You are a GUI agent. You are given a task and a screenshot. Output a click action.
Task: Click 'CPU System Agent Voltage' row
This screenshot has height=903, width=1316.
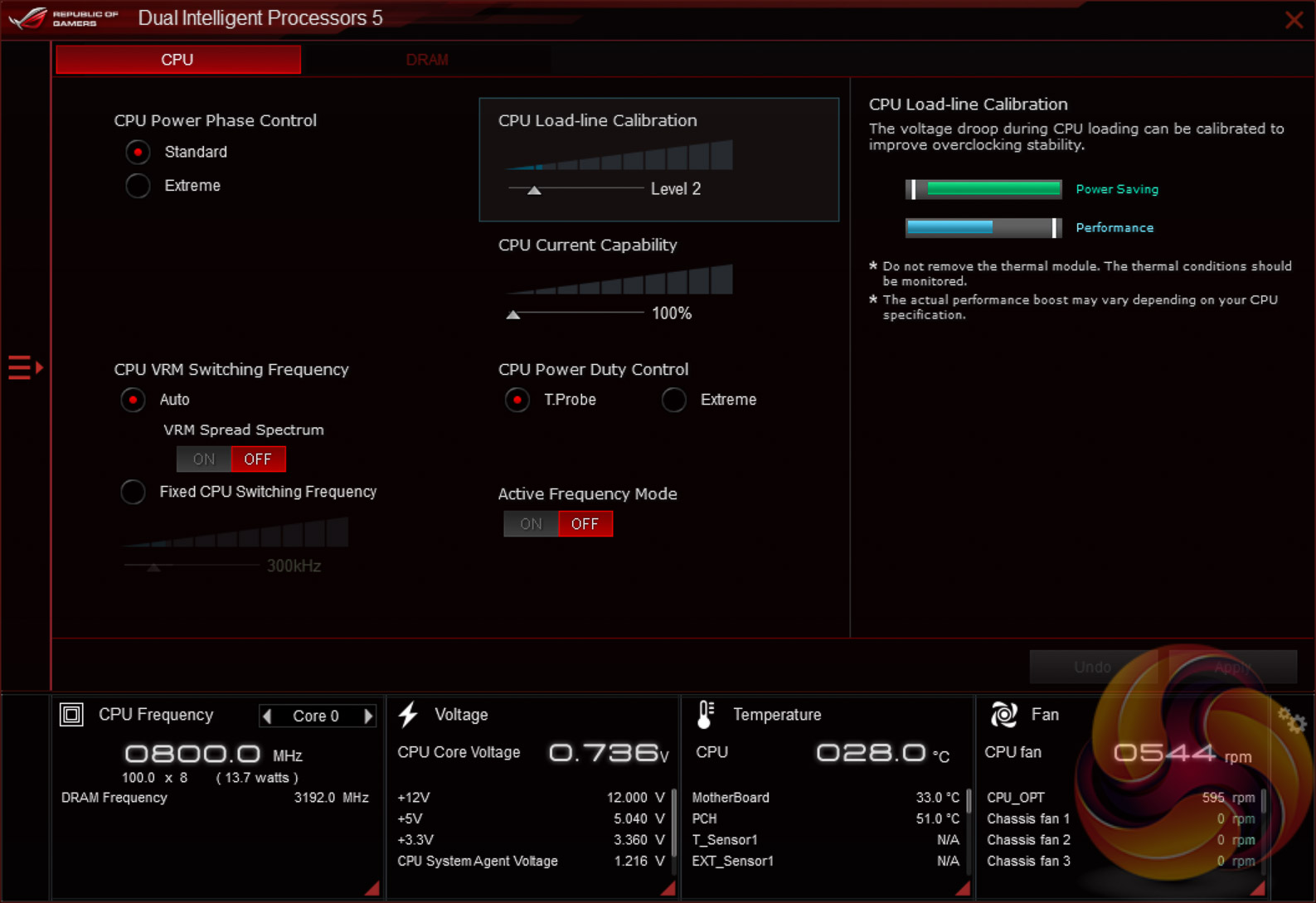pyautogui.click(x=531, y=862)
